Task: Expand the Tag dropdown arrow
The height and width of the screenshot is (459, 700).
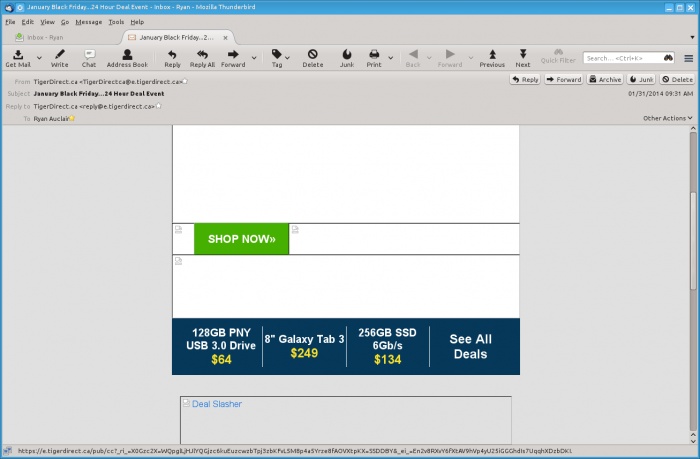Action: (288, 57)
